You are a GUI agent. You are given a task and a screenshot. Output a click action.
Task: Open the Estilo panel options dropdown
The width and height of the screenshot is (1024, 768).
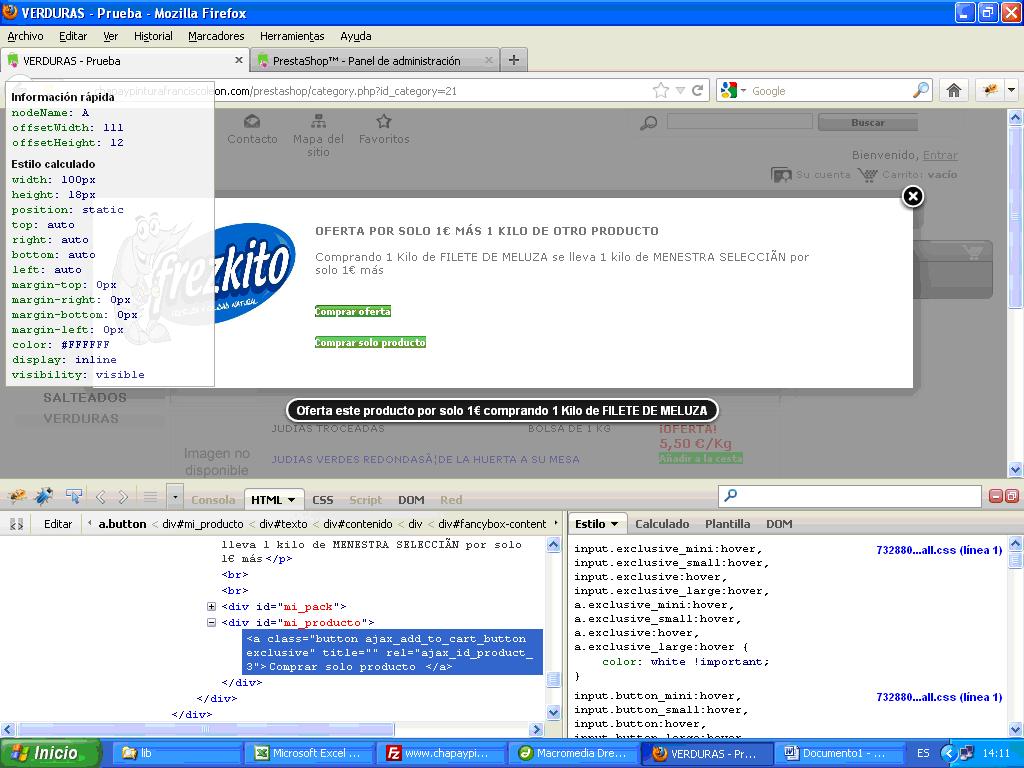615,524
